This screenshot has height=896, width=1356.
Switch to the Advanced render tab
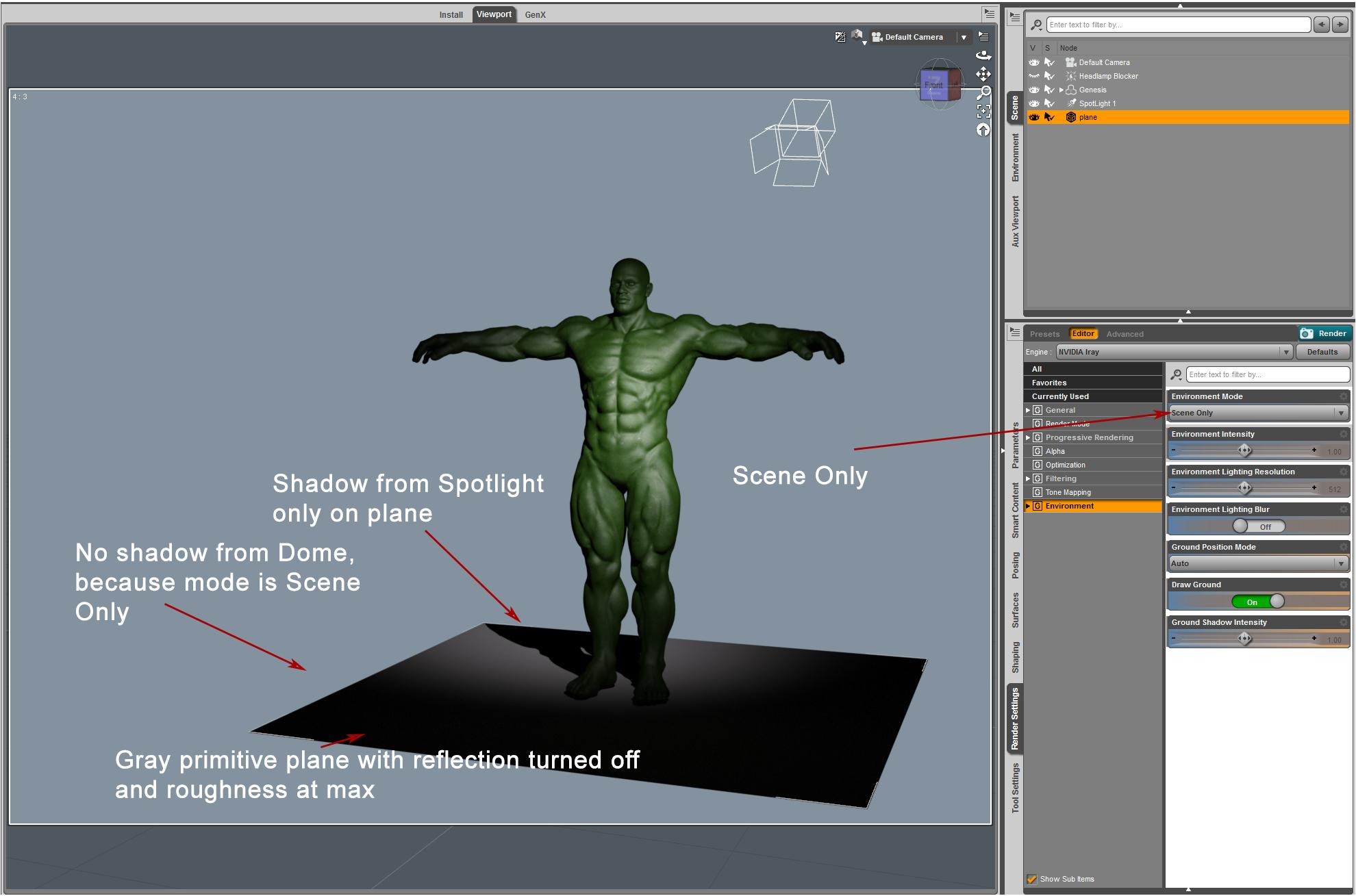pos(1125,334)
